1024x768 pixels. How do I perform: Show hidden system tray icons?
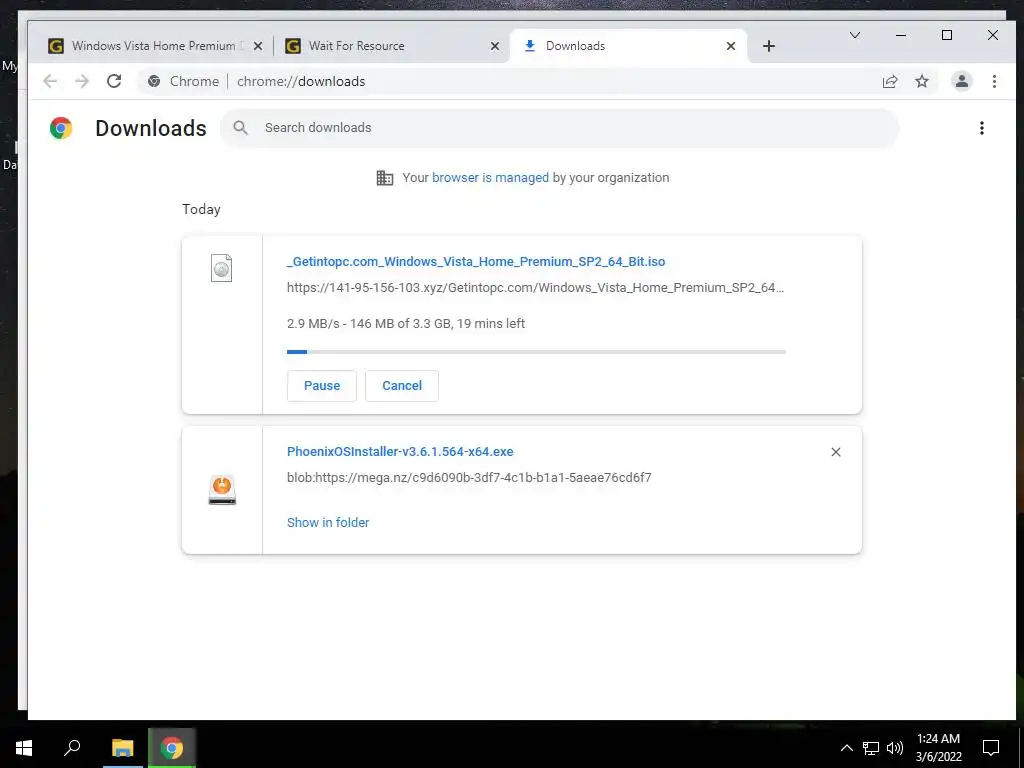(846, 748)
